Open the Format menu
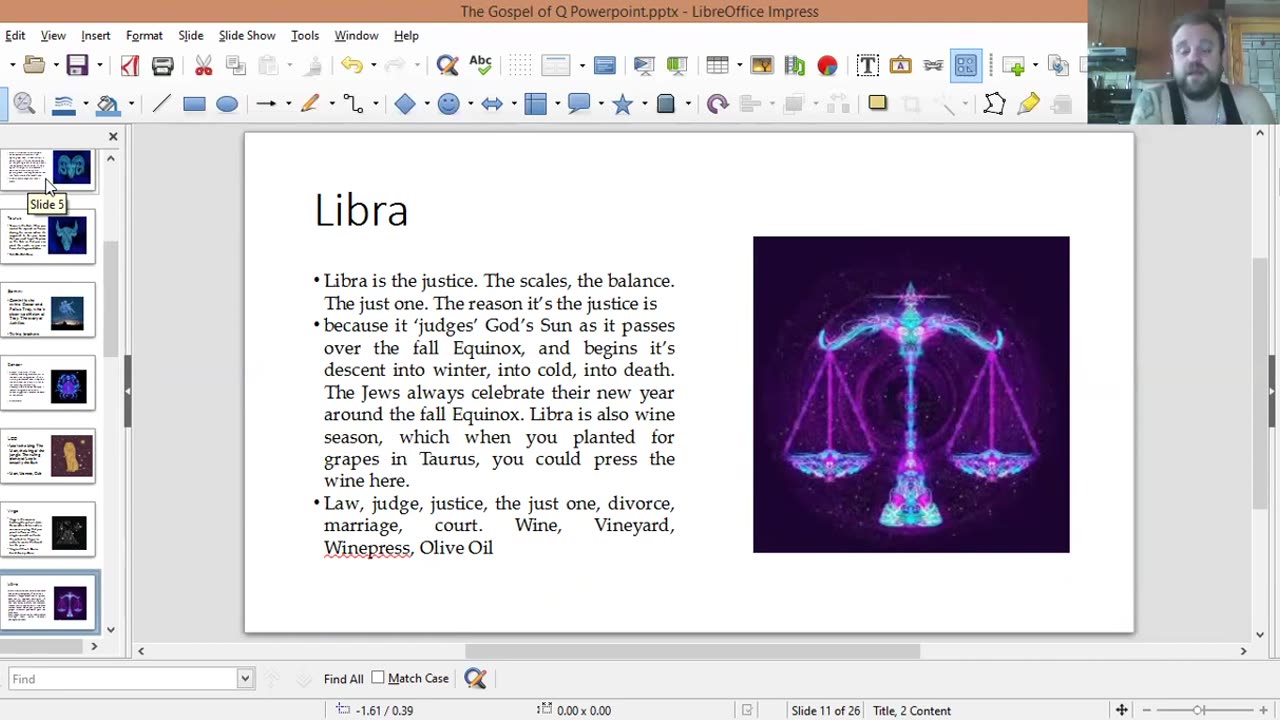 click(x=144, y=35)
